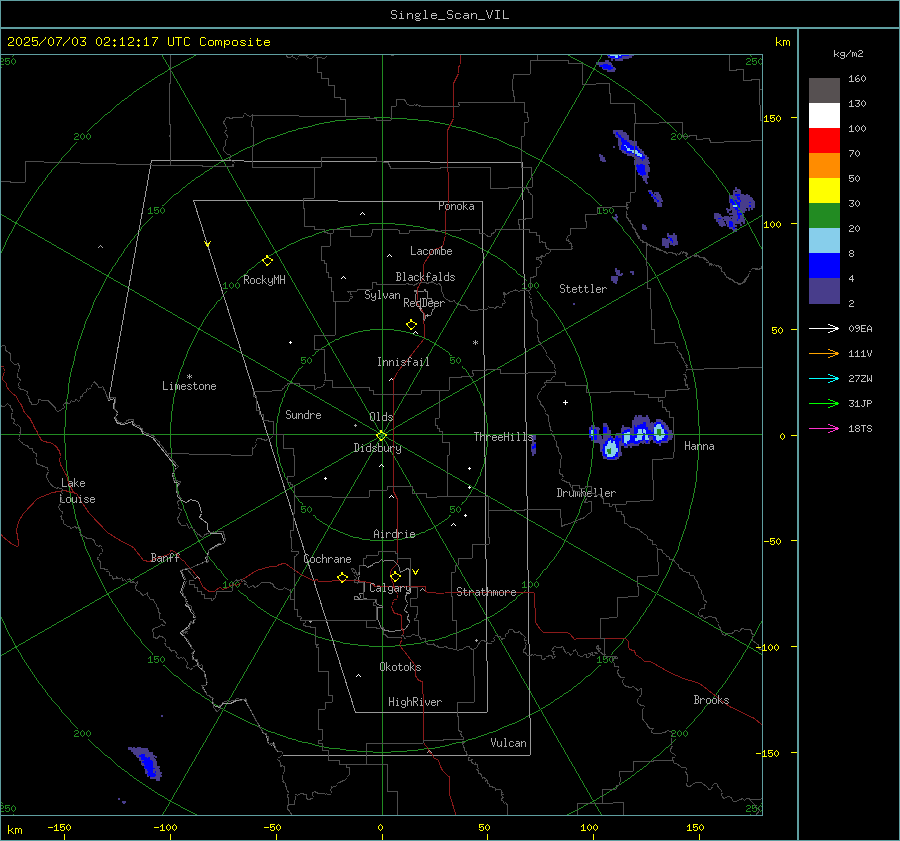900x841 pixels.
Task: Pick the green 20-30 legend swatch
Action: click(824, 216)
